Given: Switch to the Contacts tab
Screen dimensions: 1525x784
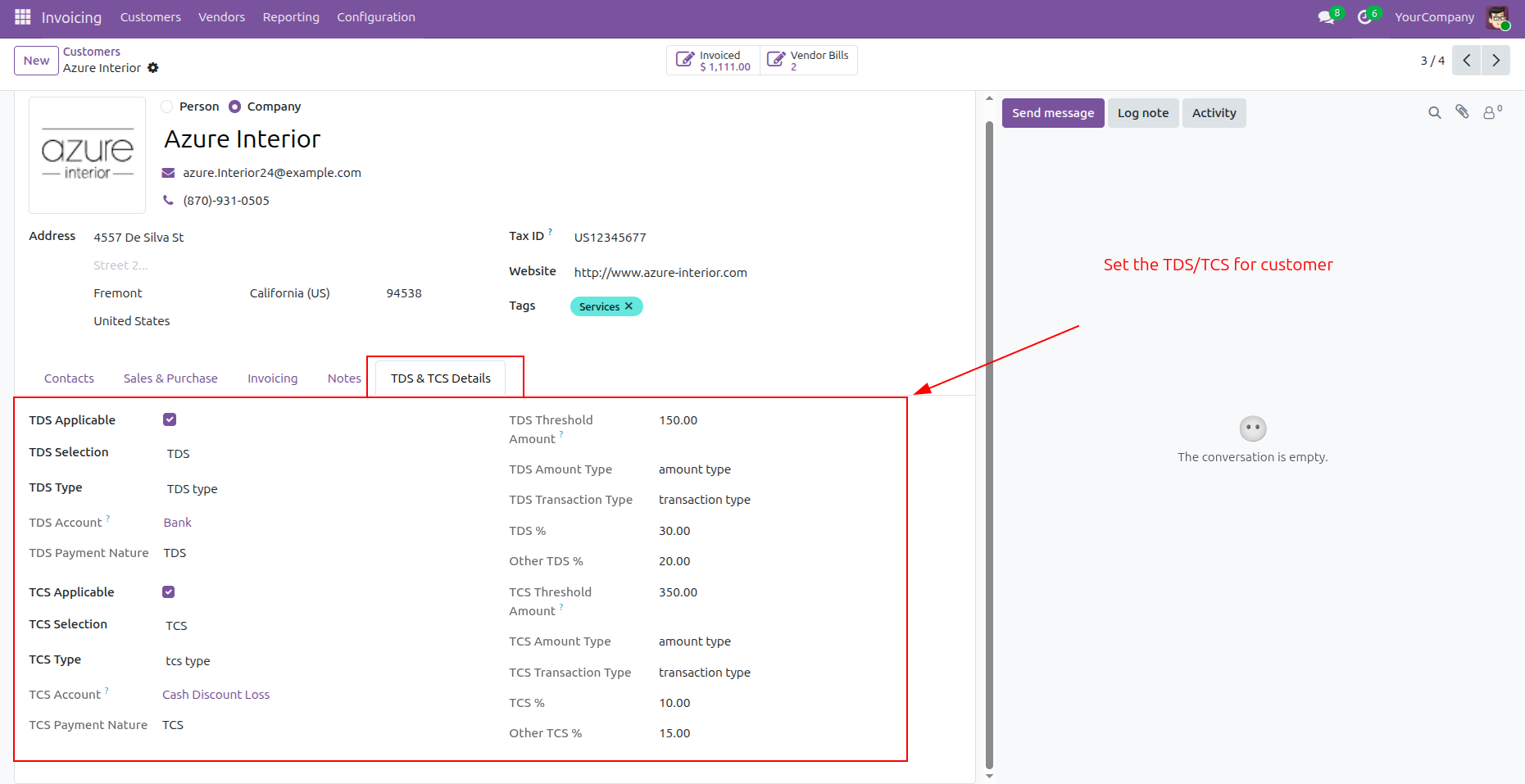Looking at the screenshot, I should click(69, 378).
